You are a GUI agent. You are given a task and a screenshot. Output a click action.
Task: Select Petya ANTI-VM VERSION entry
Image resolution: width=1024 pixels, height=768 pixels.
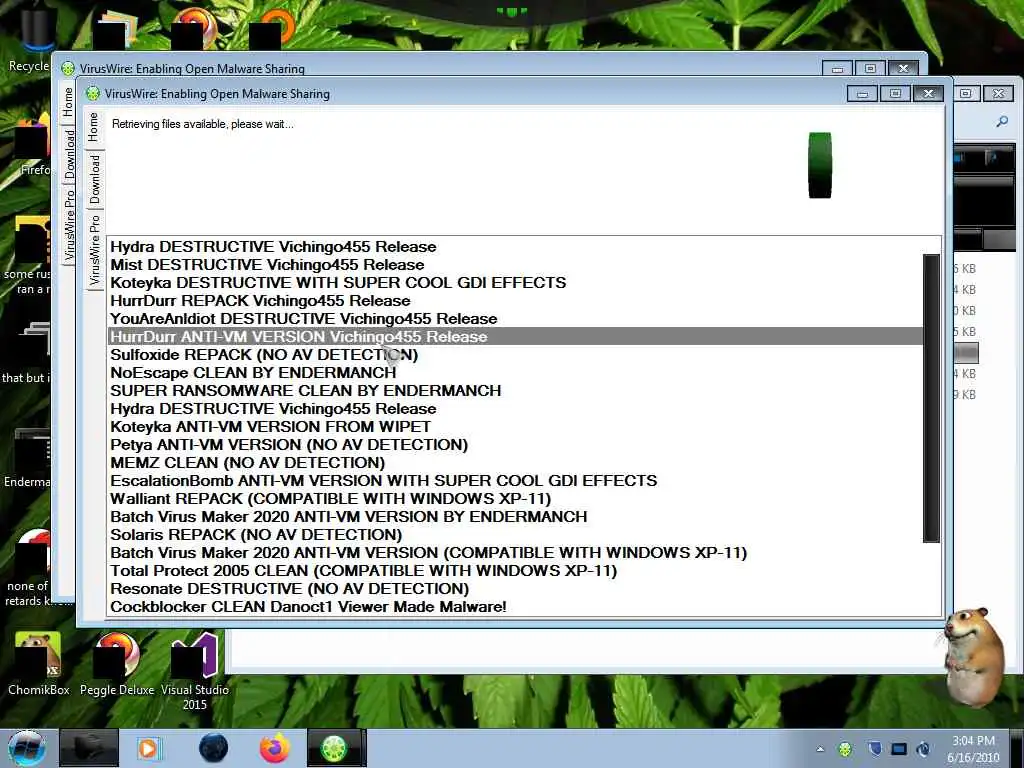(x=515, y=445)
